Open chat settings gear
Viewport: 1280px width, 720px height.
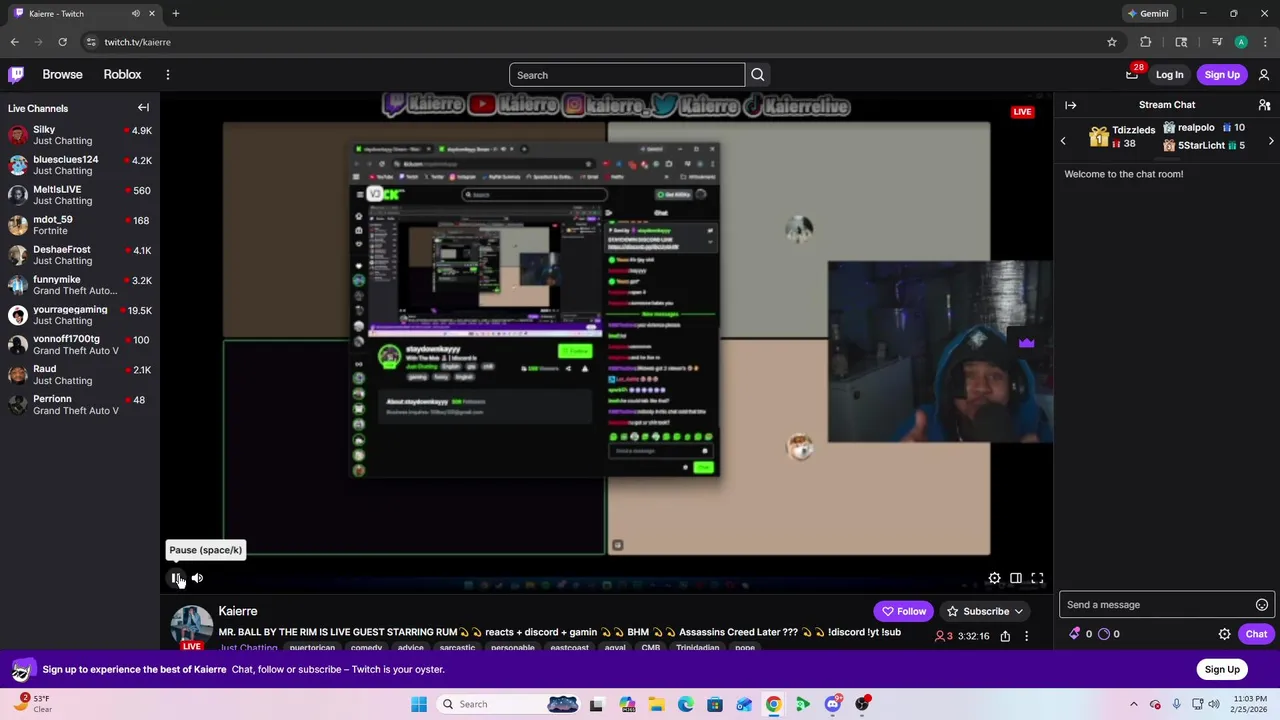pyautogui.click(x=1224, y=634)
